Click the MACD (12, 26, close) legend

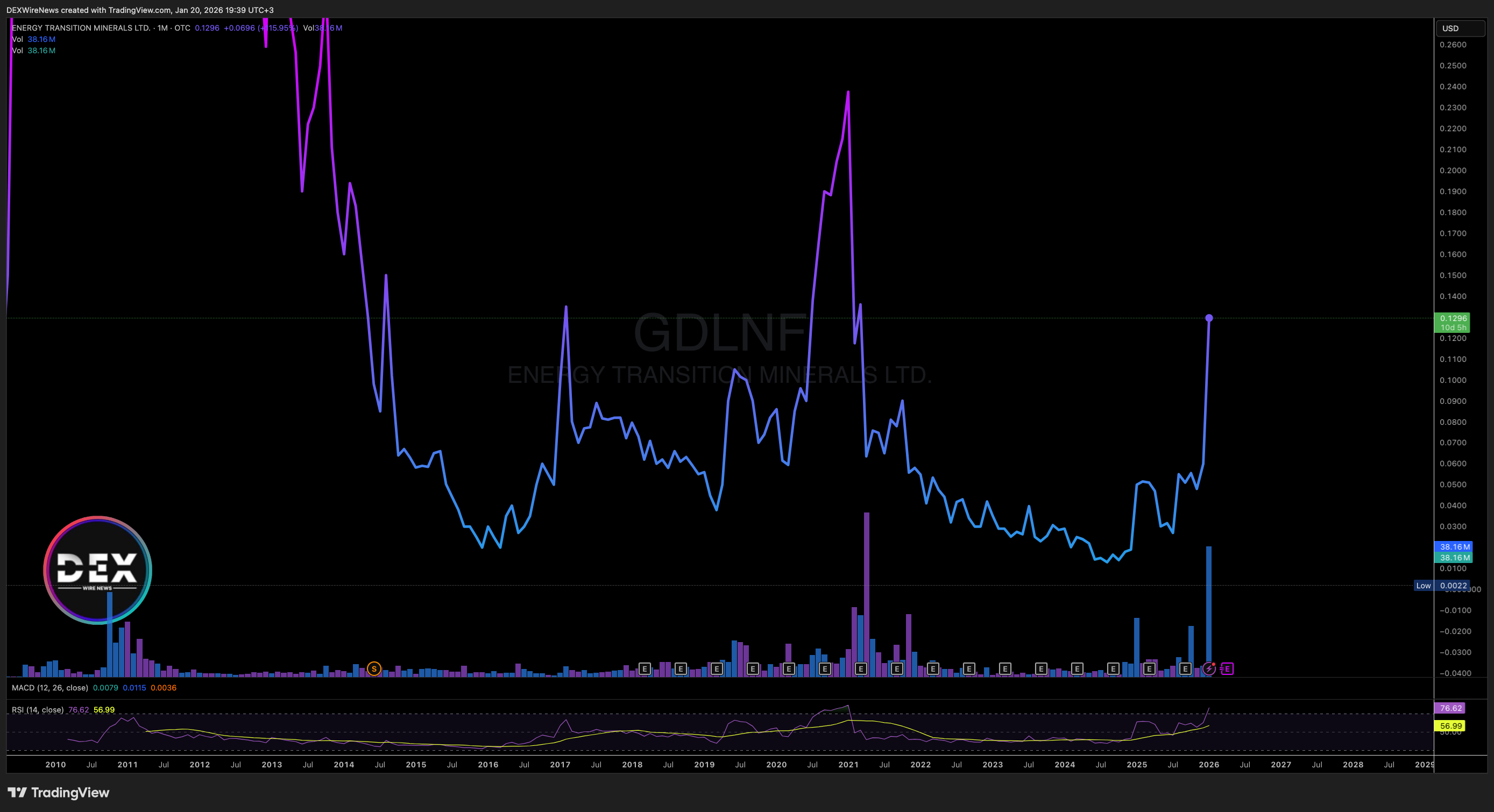pyautogui.click(x=50, y=688)
